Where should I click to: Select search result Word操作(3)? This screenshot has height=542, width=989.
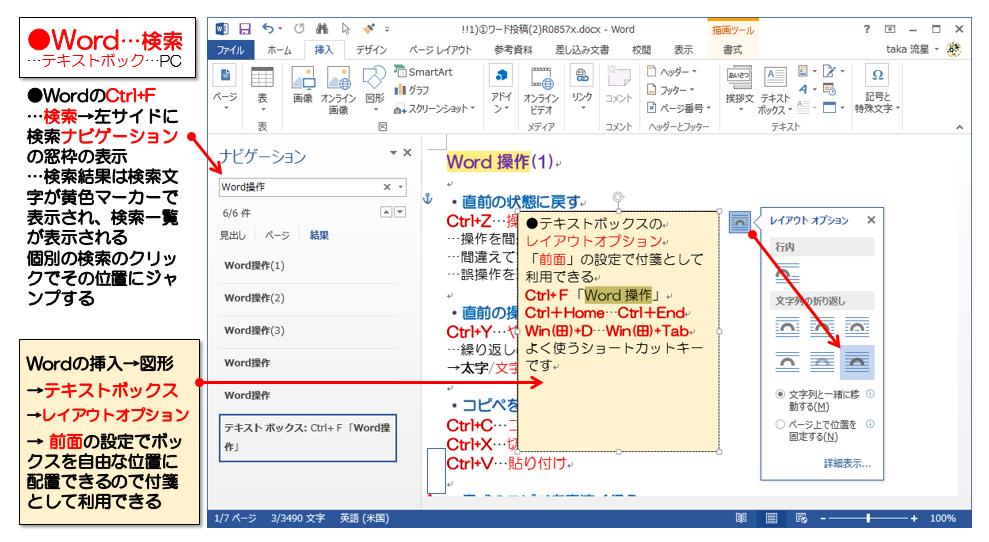click(x=308, y=331)
